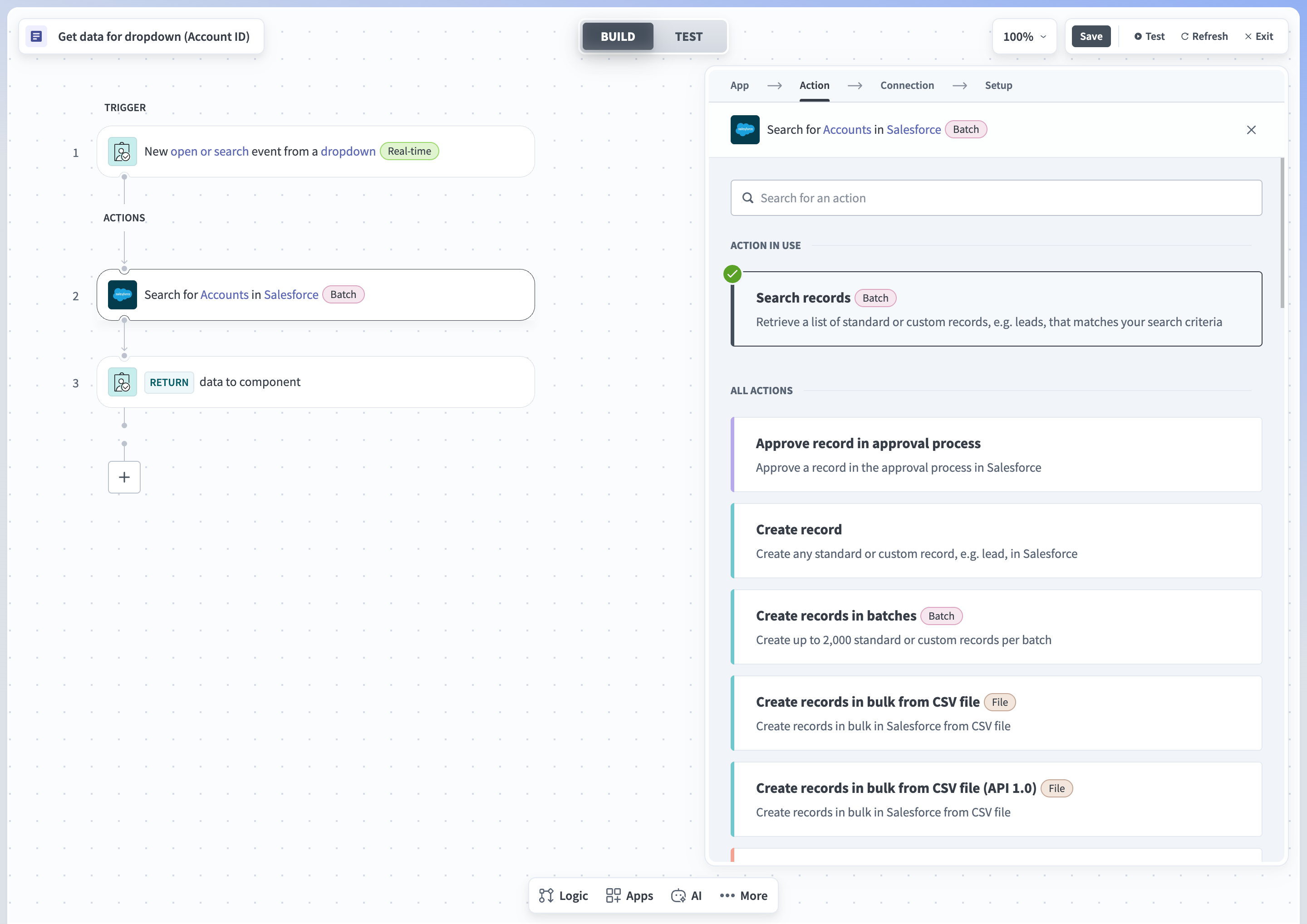Select step 2 Search for Accounts card

315,295
